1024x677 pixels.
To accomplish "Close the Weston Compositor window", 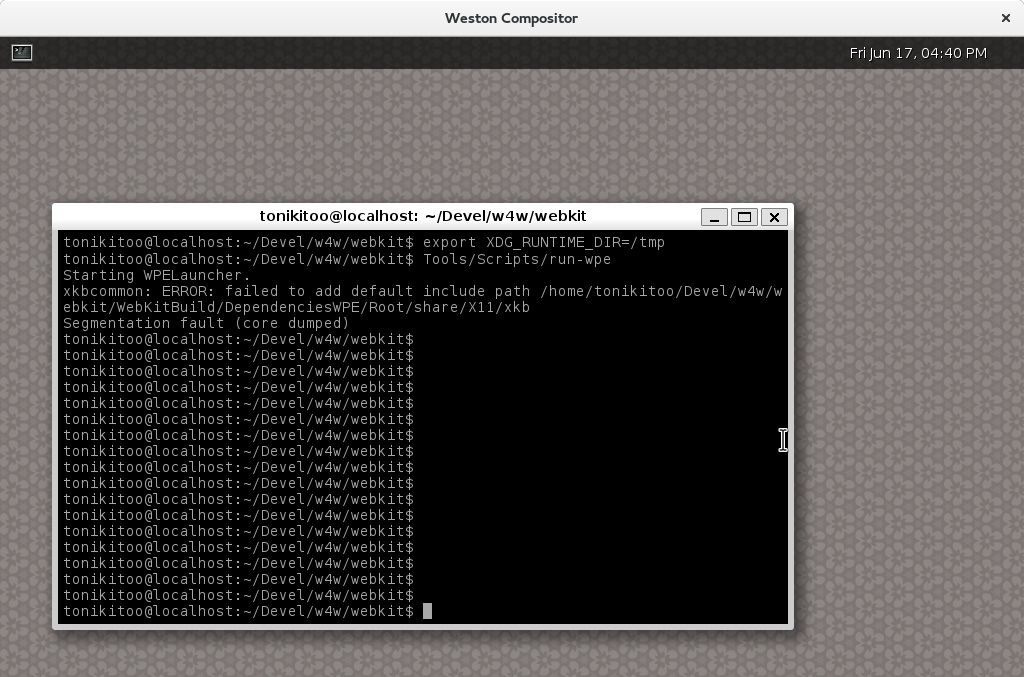I will tap(1006, 18).
